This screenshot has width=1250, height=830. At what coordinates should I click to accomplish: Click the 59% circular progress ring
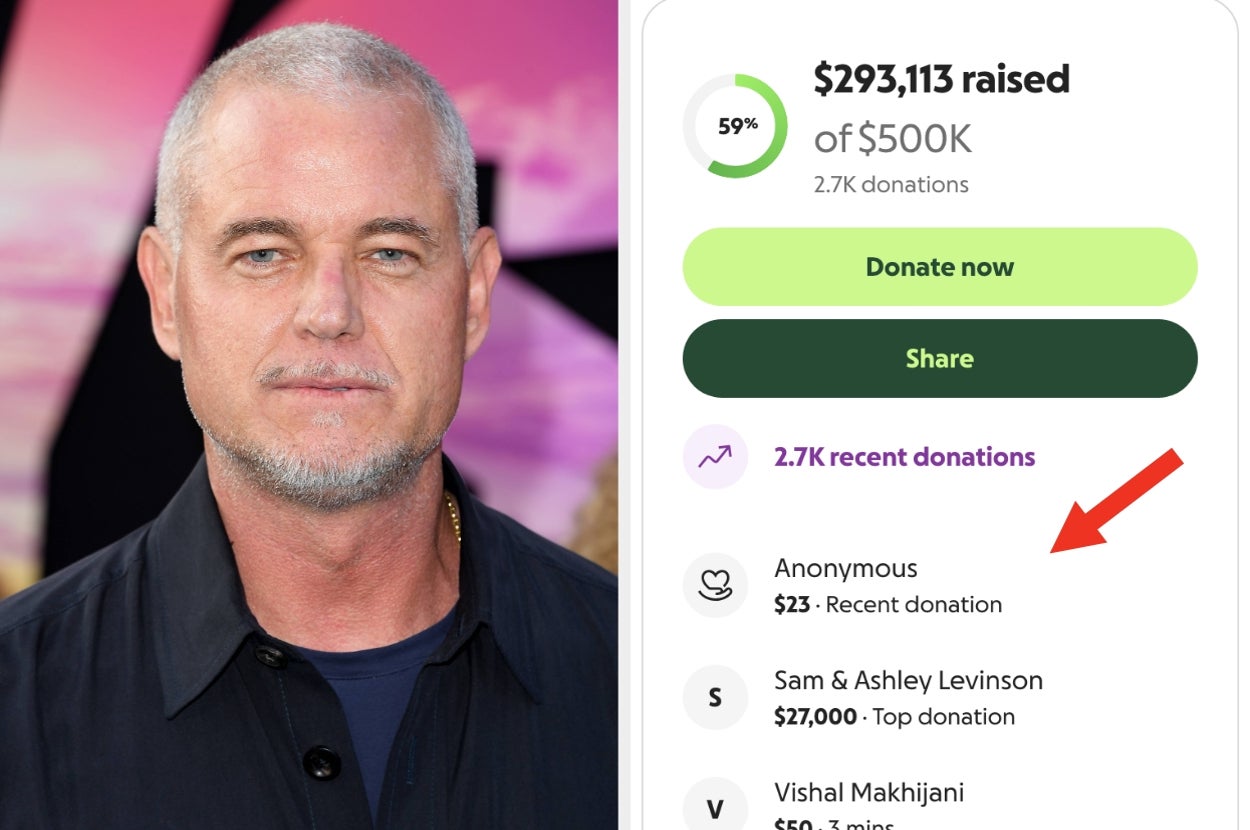pyautogui.click(x=735, y=126)
